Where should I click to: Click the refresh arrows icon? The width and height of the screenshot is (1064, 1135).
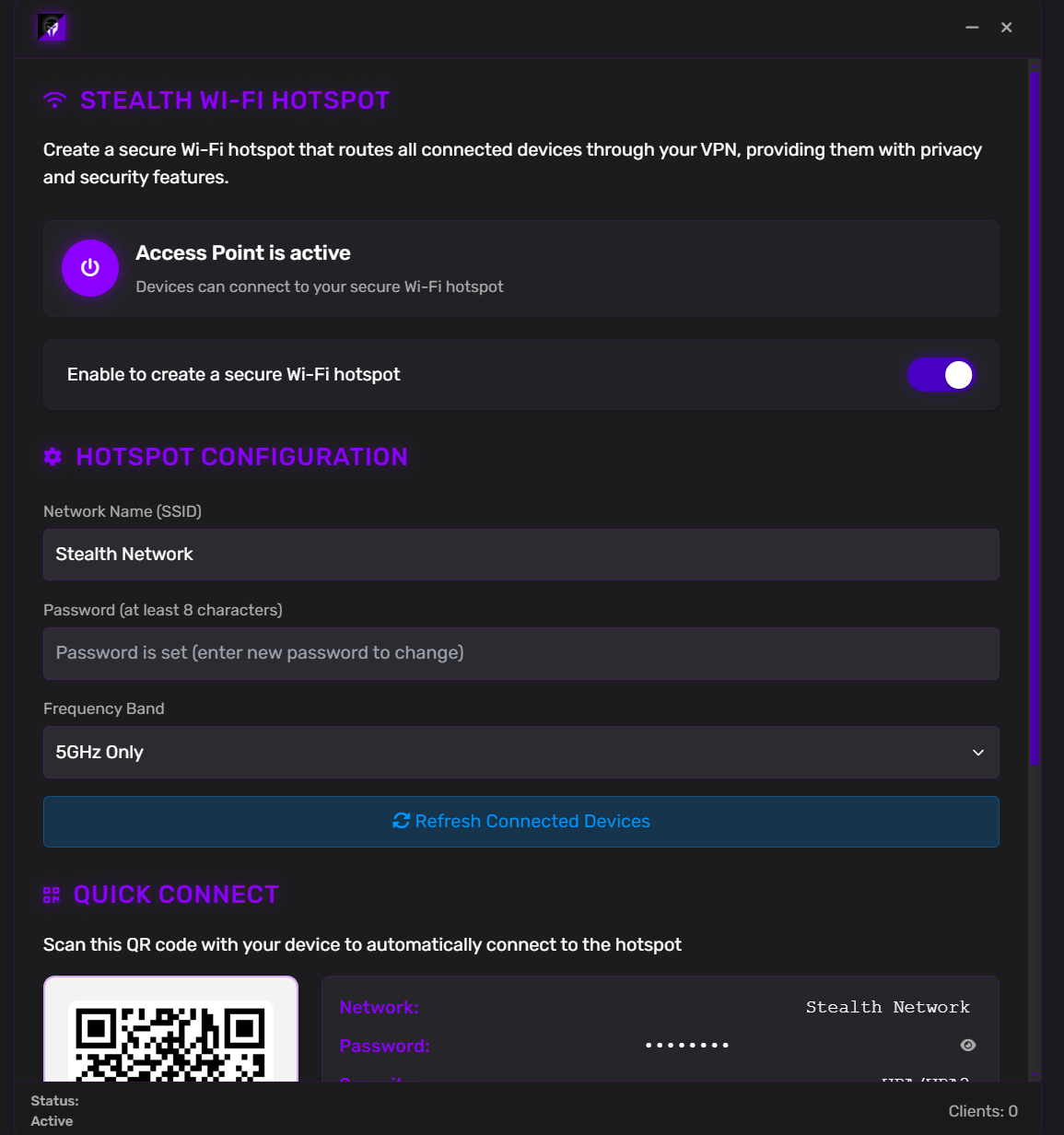pyautogui.click(x=401, y=821)
